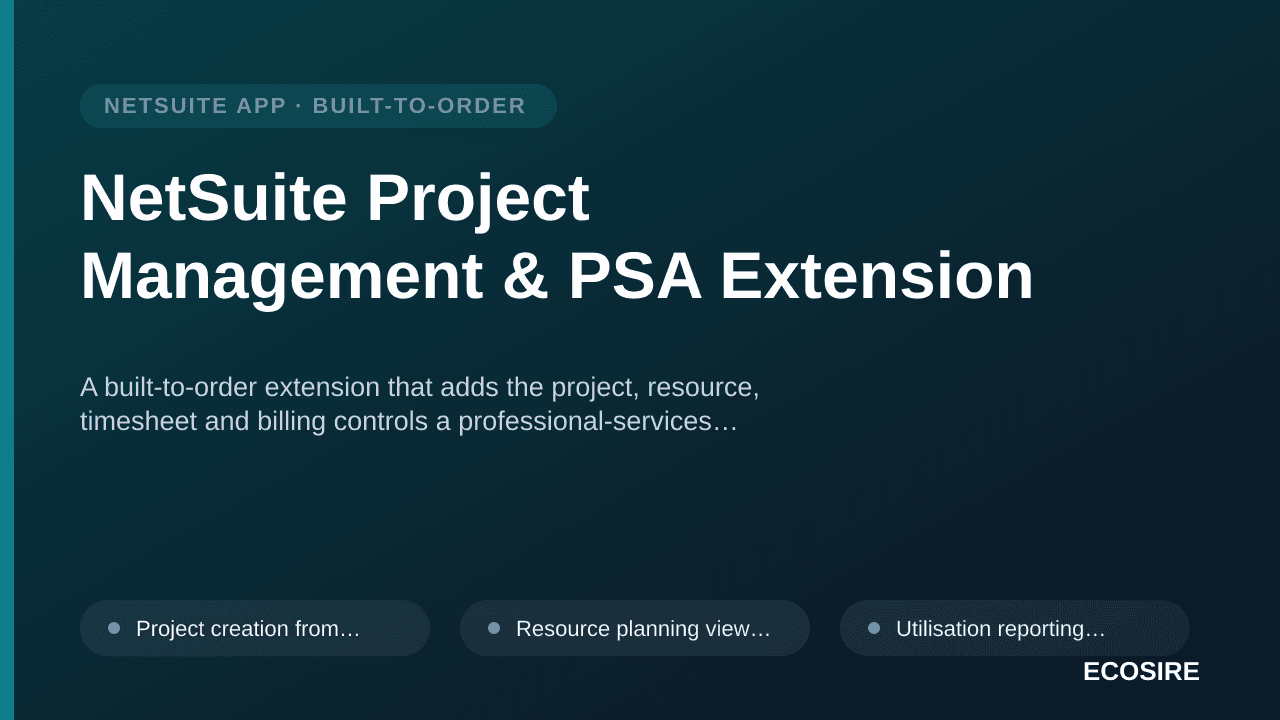Select the "Project creation from…" feature pill
This screenshot has height=720, width=1280.
point(255,628)
